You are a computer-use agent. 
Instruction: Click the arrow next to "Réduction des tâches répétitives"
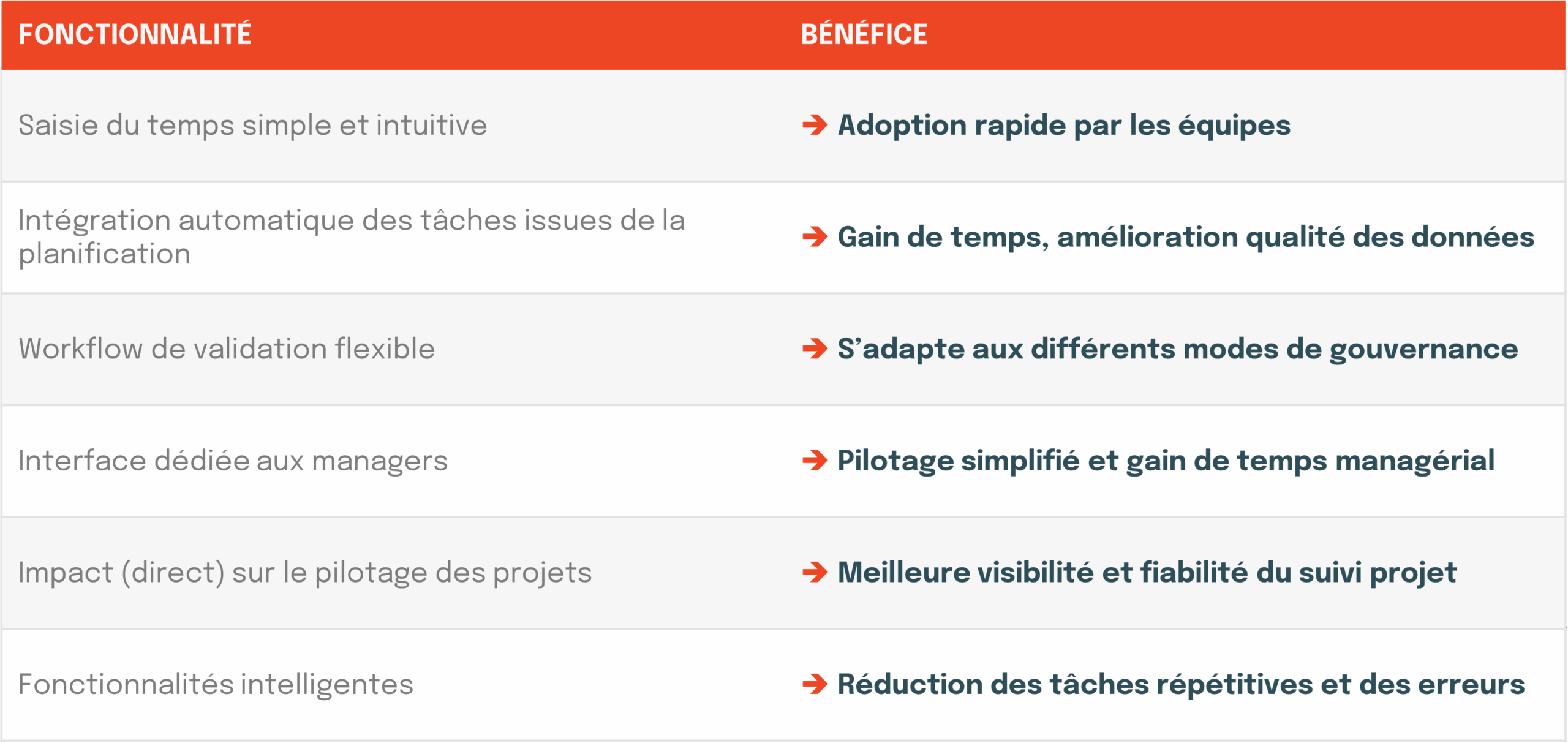click(x=815, y=684)
